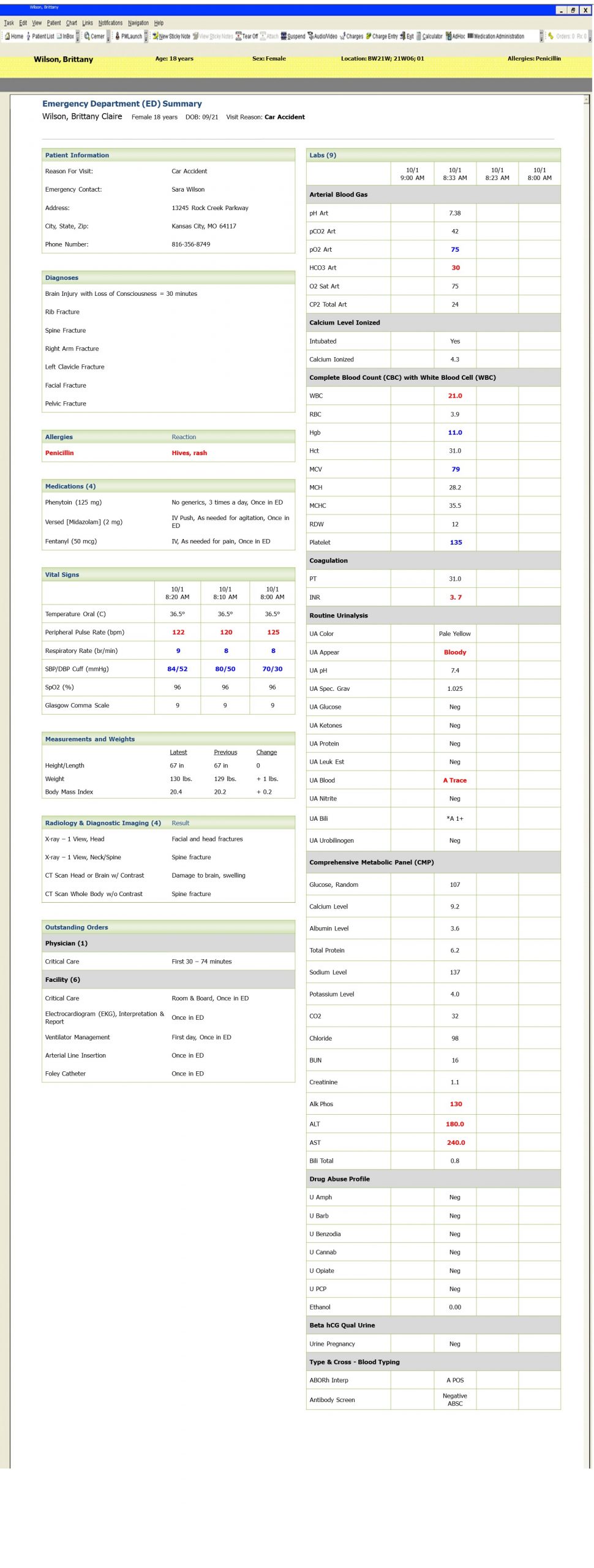Expand toolbar overflow arrow after InBox
Image resolution: width=594 pixels, height=1568 pixels.
coord(78,37)
